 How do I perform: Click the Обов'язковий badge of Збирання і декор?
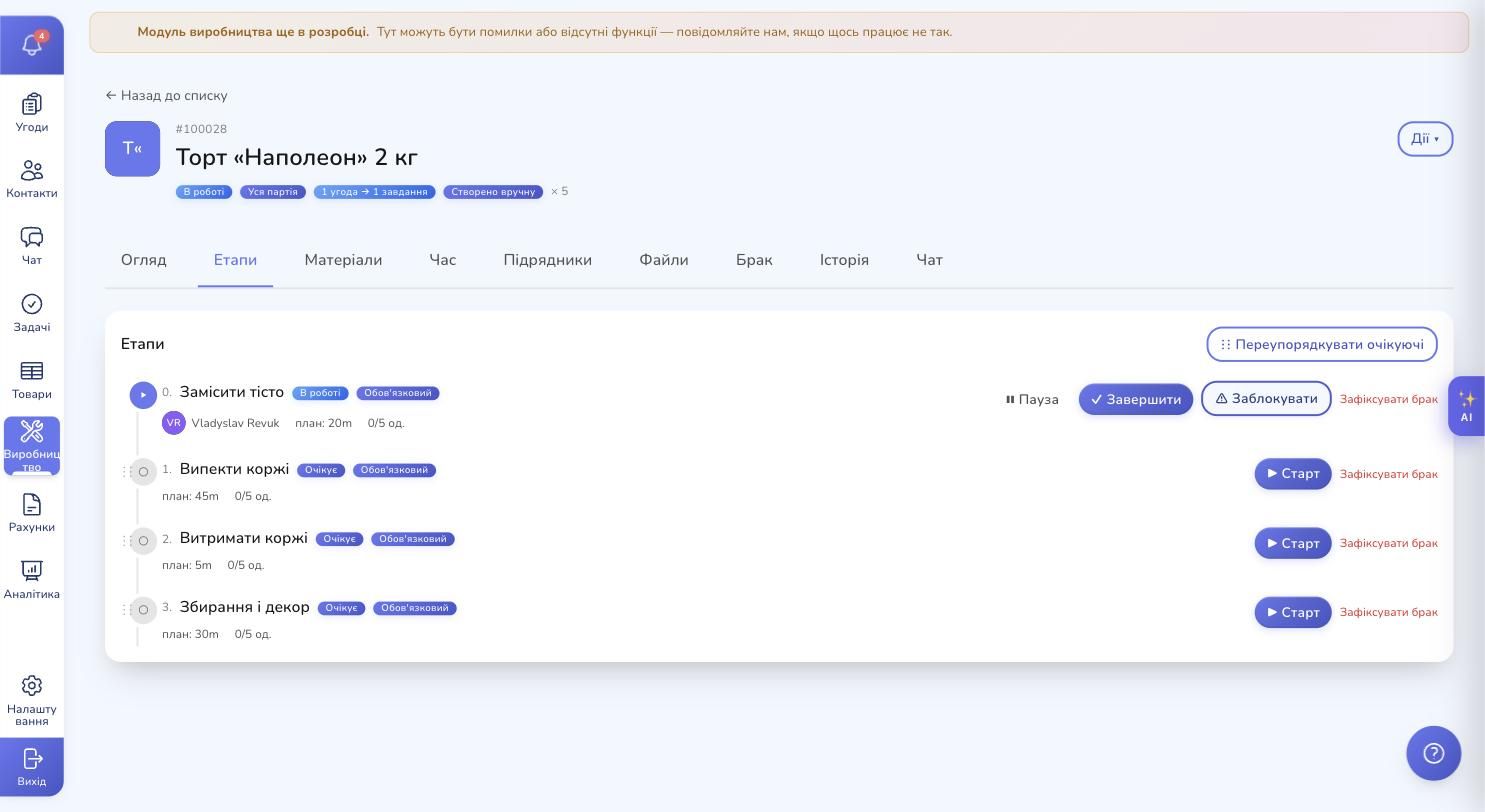click(415, 608)
